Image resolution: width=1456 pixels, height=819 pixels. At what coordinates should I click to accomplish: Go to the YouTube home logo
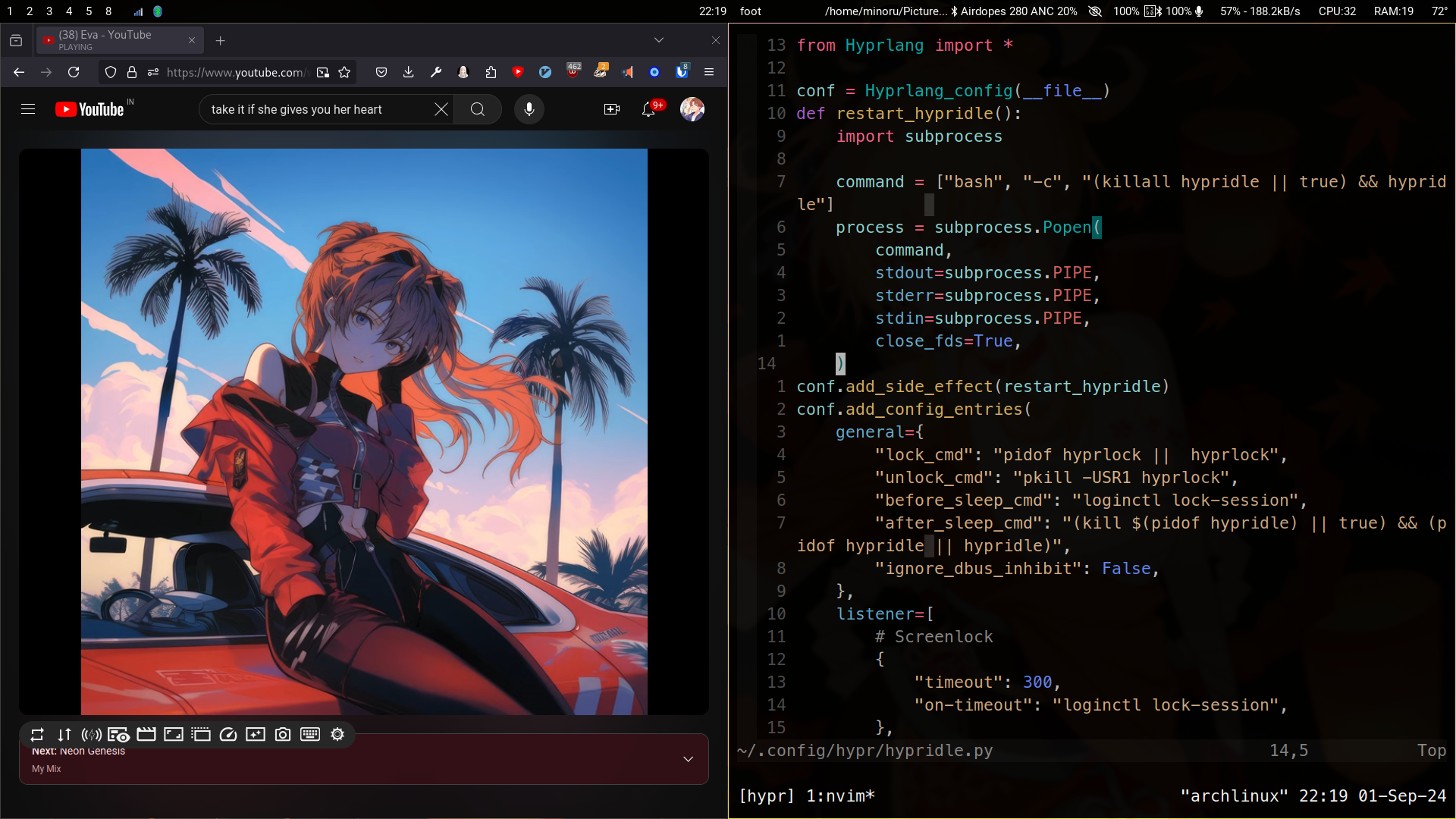pyautogui.click(x=89, y=109)
